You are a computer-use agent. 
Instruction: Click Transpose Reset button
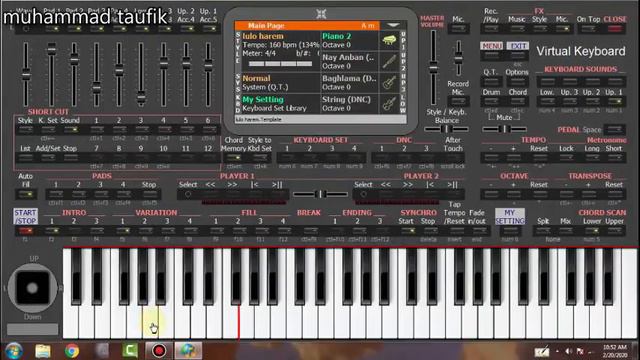point(614,194)
